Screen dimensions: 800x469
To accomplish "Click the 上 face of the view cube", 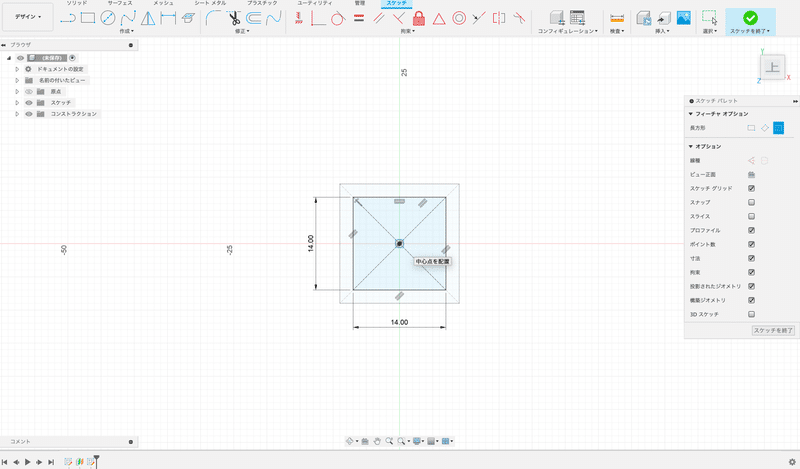I will click(x=772, y=67).
